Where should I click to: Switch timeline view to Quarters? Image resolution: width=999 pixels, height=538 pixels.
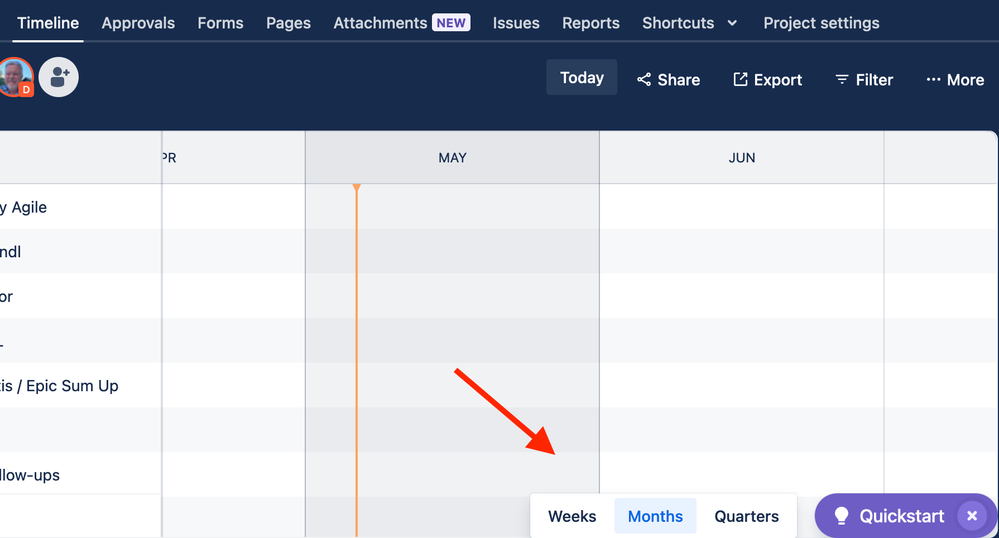point(746,516)
